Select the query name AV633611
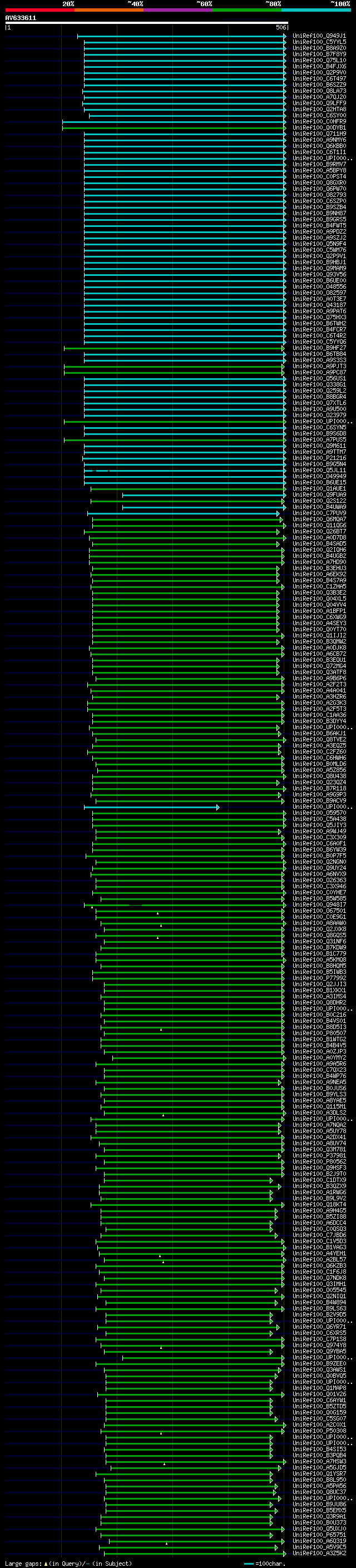This screenshot has height=1568, width=356. click(21, 18)
